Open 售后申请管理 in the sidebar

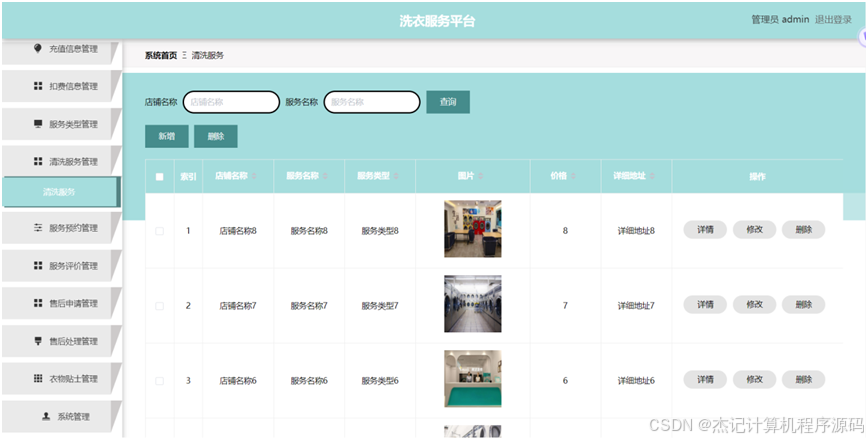point(61,303)
